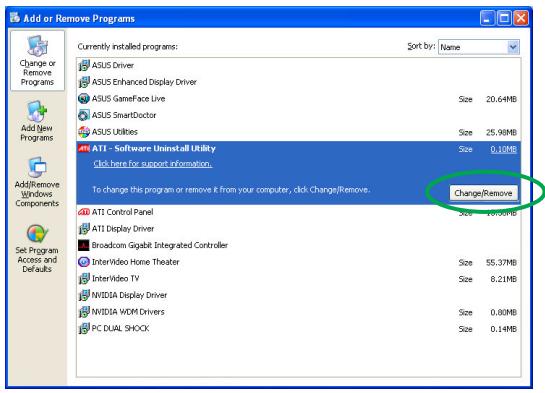Maximize the Add or Remove Programs window
Screen dimensions: 545x393
pyautogui.click(x=504, y=18)
